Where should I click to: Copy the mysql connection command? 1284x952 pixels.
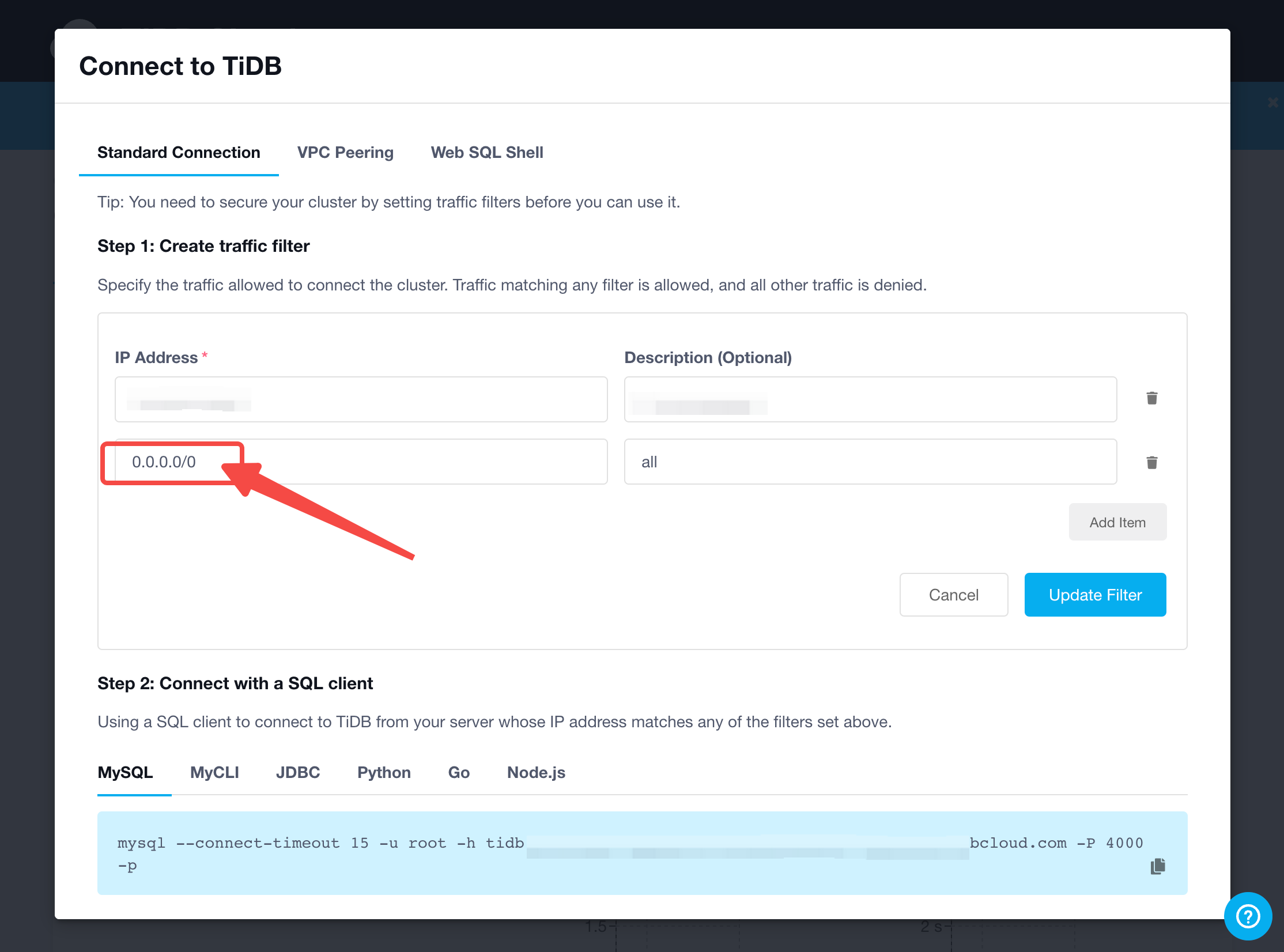click(x=1157, y=866)
